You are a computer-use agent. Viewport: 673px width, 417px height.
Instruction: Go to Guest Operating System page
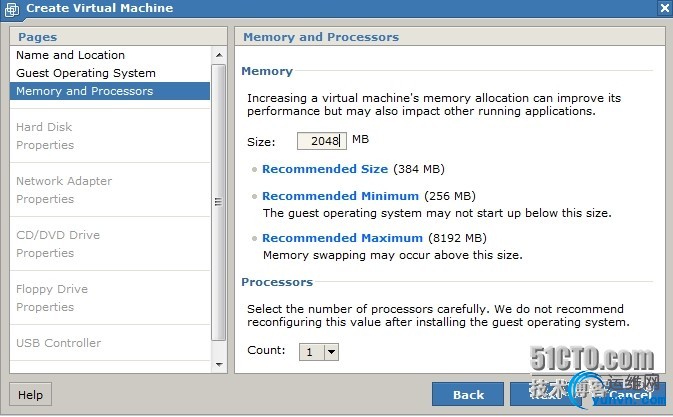pos(86,73)
